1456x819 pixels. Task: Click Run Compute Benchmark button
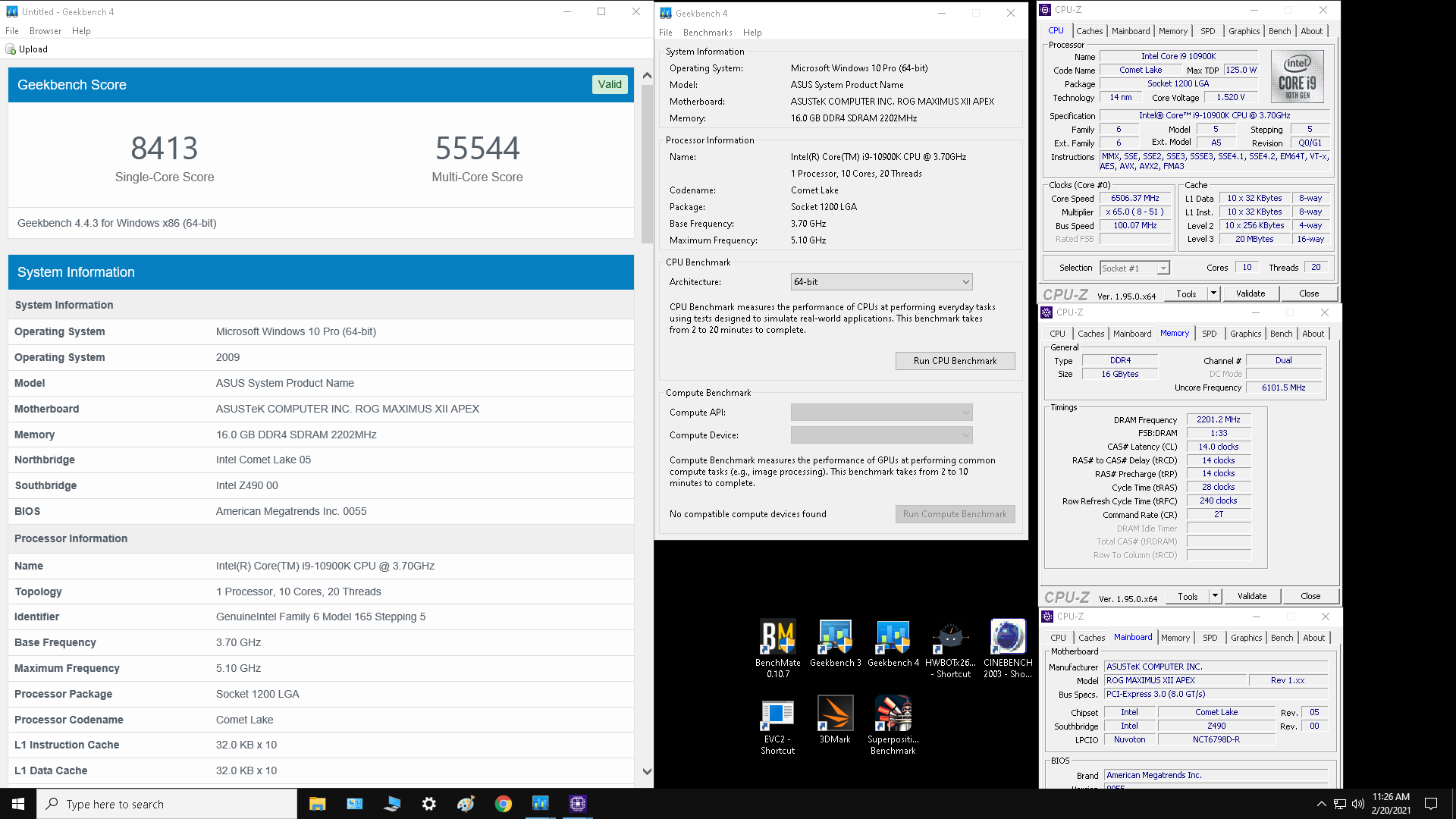coord(955,514)
